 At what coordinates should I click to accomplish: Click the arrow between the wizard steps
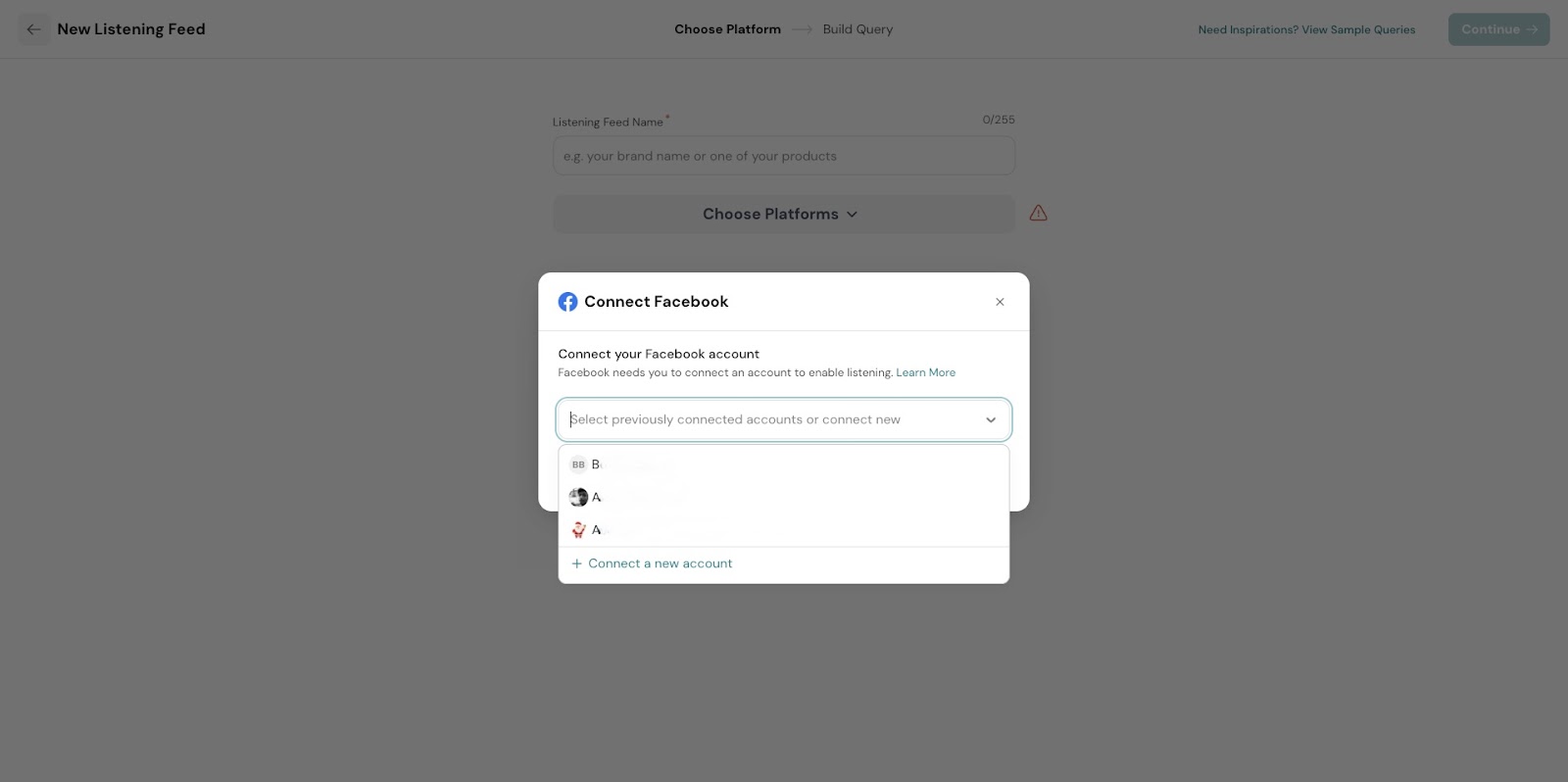point(803,29)
